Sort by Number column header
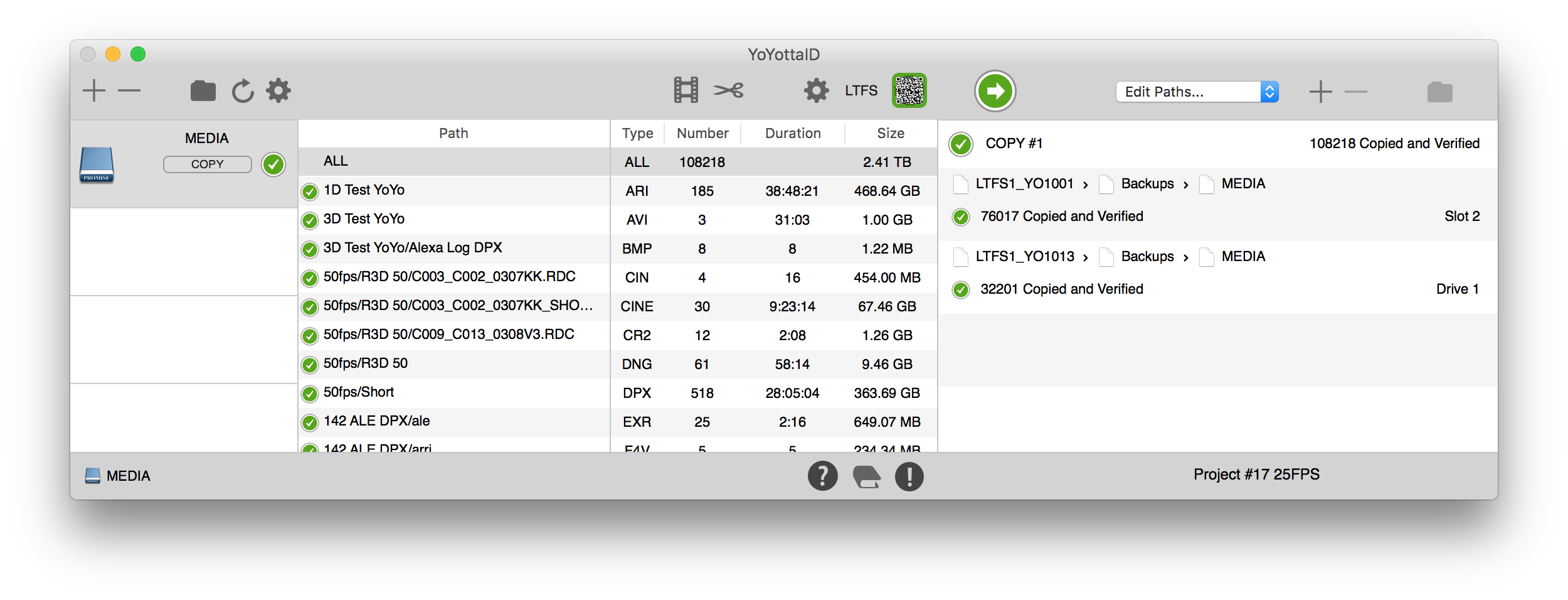The image size is (1568, 600). click(702, 133)
